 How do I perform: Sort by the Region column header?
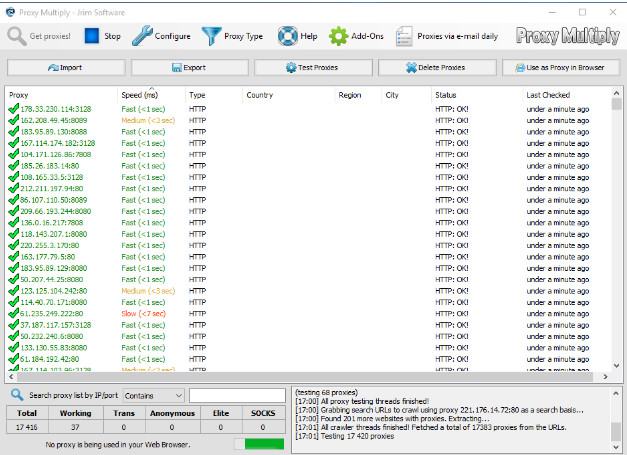tap(358, 95)
